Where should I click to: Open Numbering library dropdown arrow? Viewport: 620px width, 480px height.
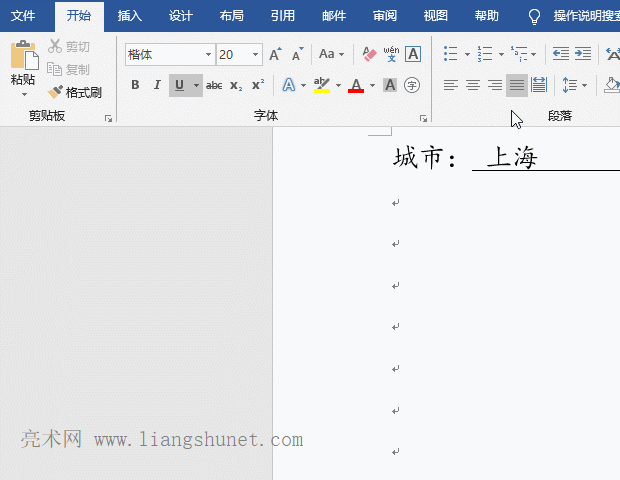501,54
